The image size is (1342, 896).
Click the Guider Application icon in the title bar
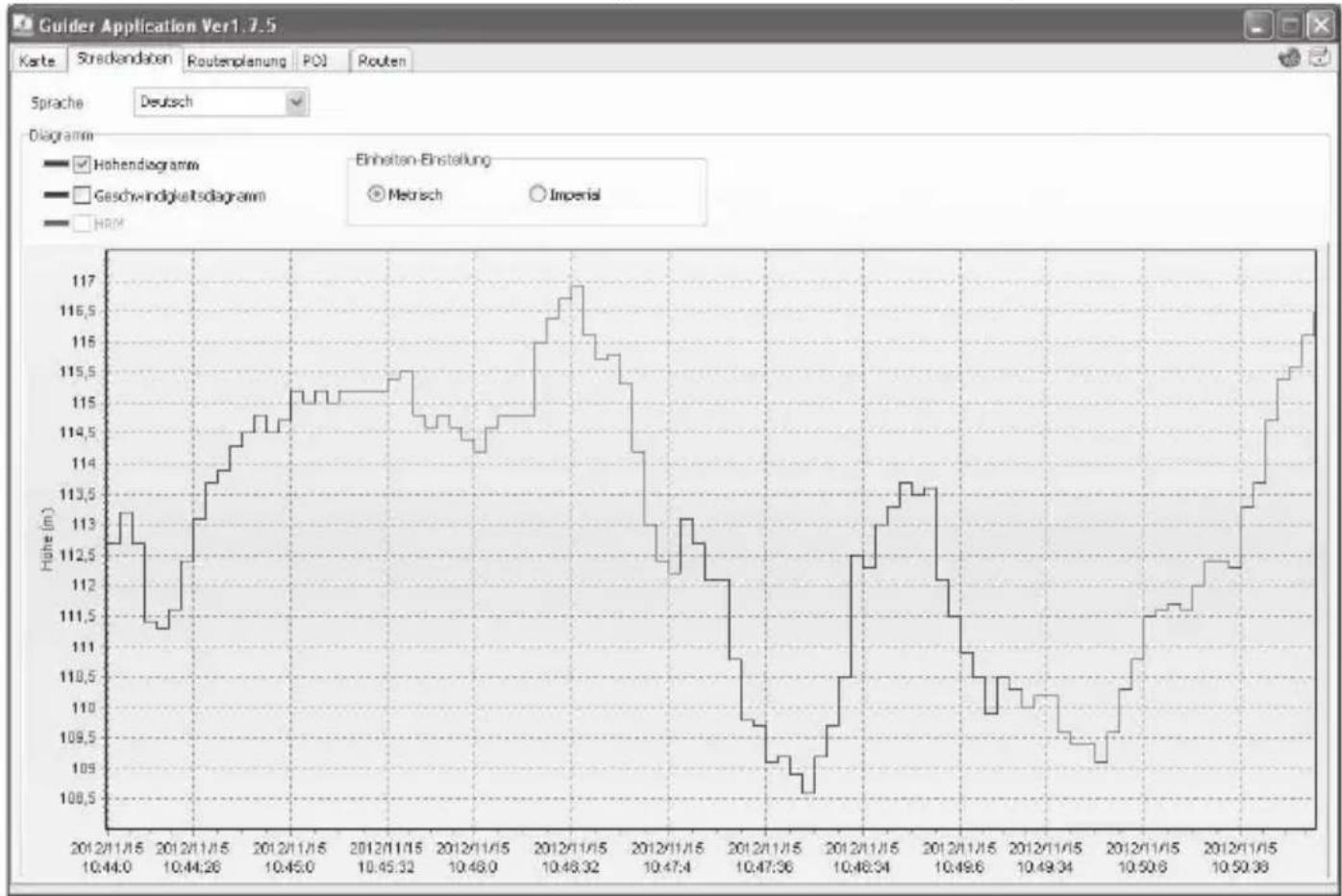[x=22, y=24]
